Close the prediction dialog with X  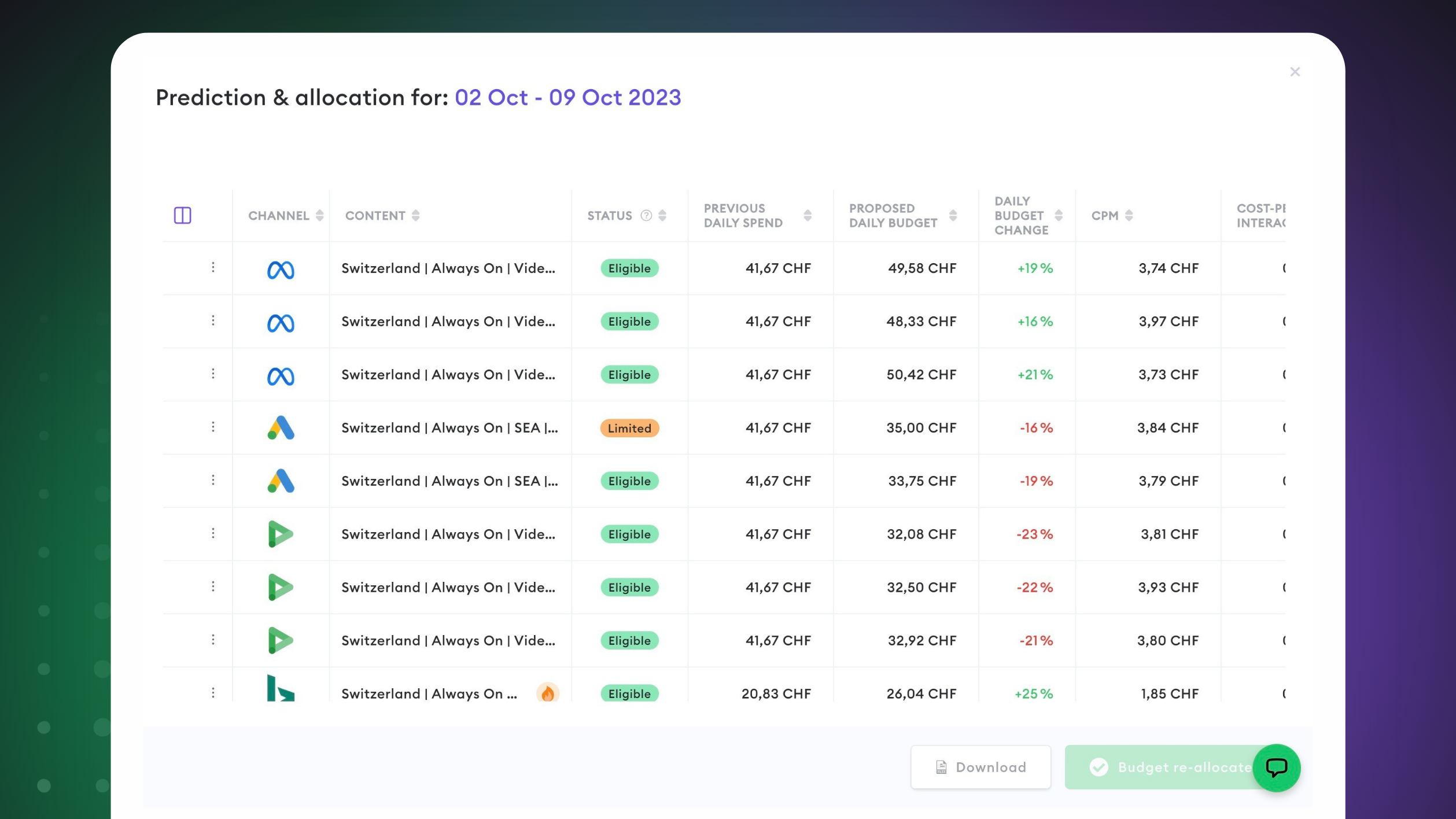[1295, 72]
